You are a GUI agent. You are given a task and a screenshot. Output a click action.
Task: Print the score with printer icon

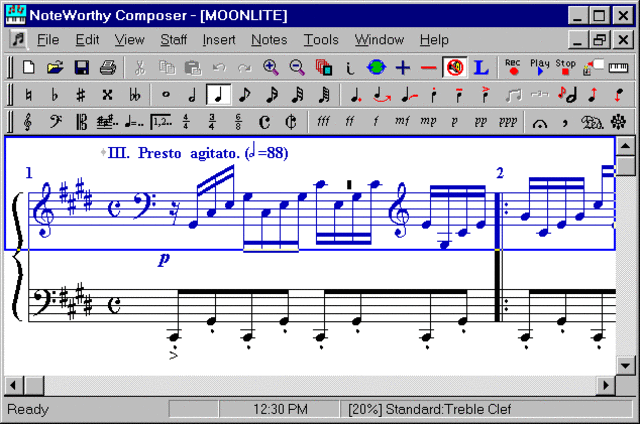tap(108, 67)
